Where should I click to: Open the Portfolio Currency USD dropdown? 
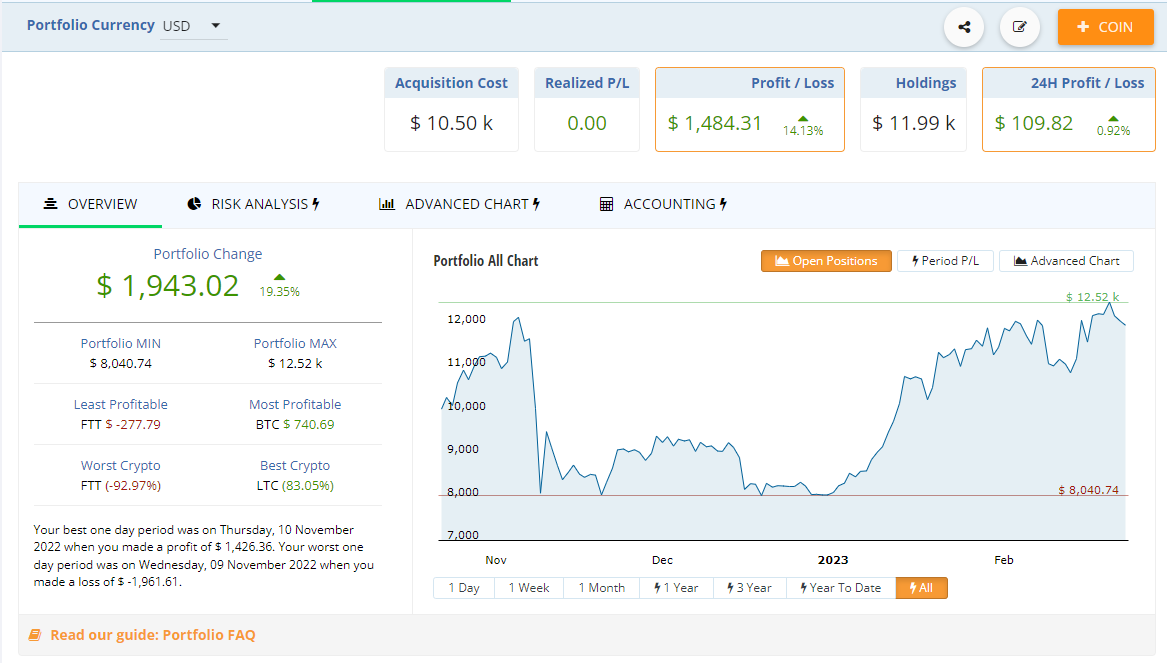click(194, 26)
